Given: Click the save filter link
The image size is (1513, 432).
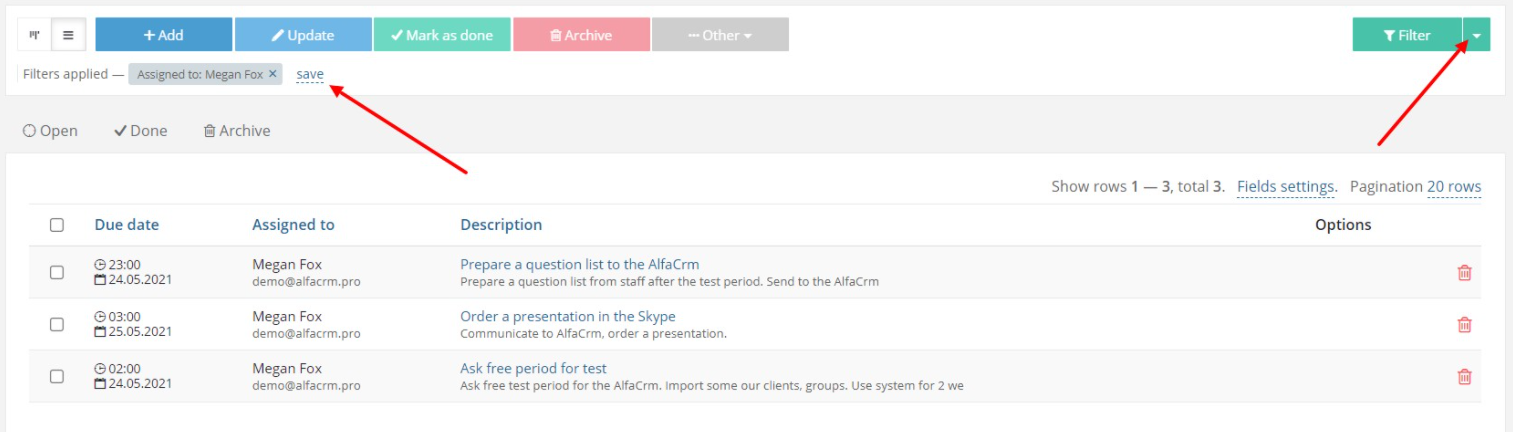Looking at the screenshot, I should tap(310, 74).
